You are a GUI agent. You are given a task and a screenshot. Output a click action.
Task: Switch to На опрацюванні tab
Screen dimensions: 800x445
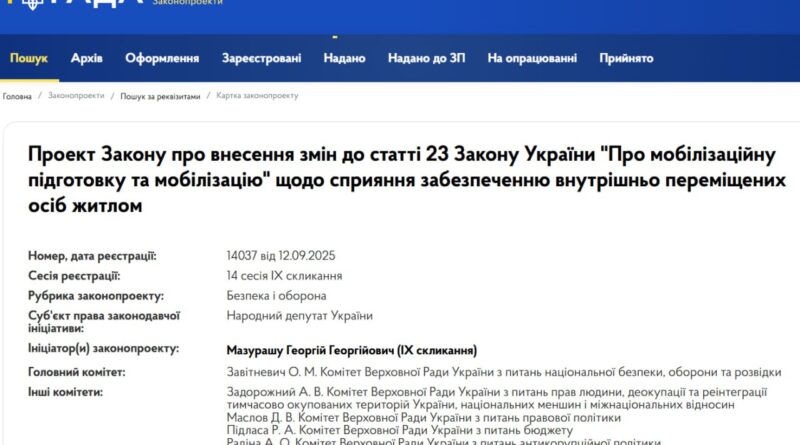point(532,58)
